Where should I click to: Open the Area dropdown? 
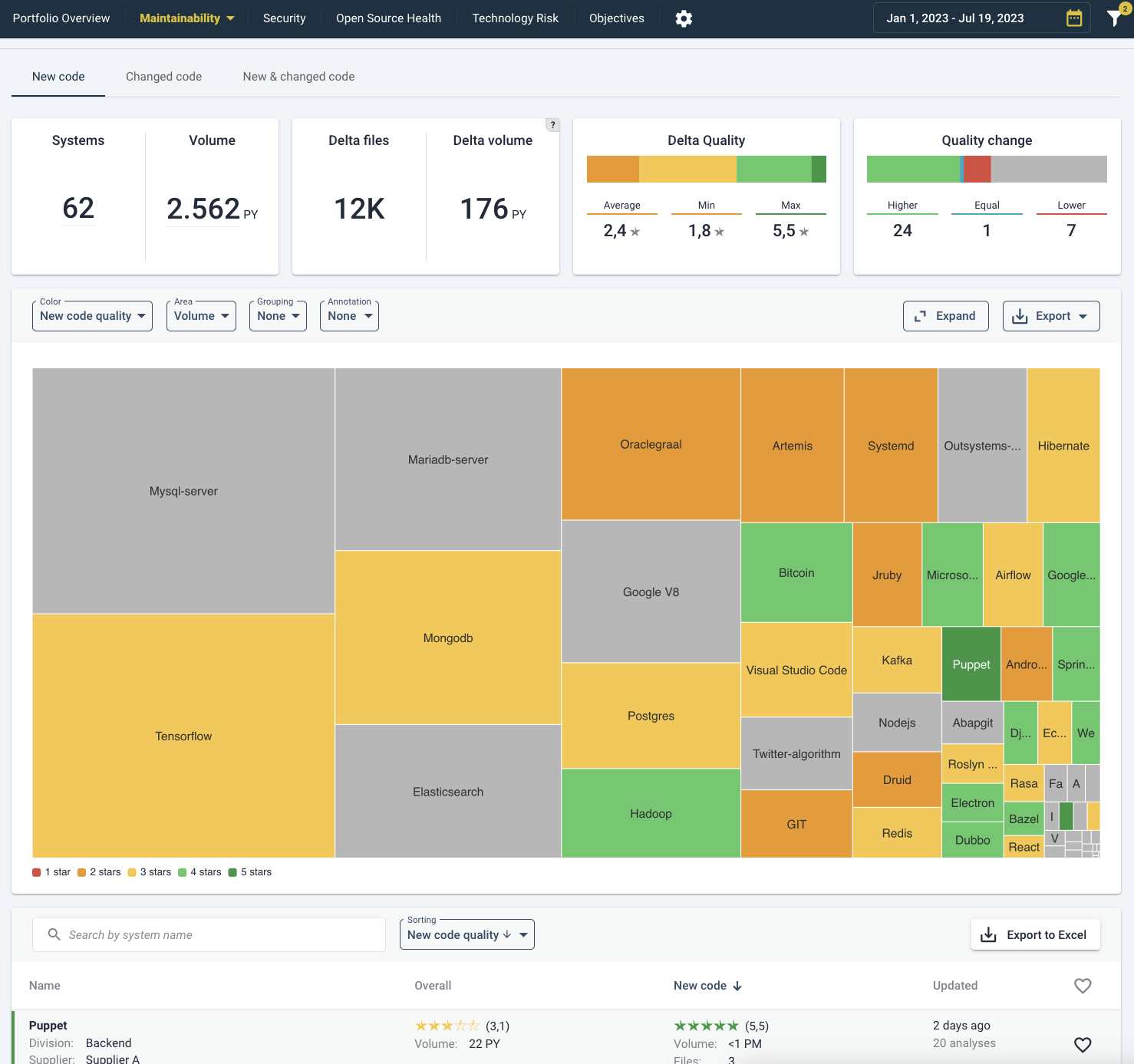[201, 316]
